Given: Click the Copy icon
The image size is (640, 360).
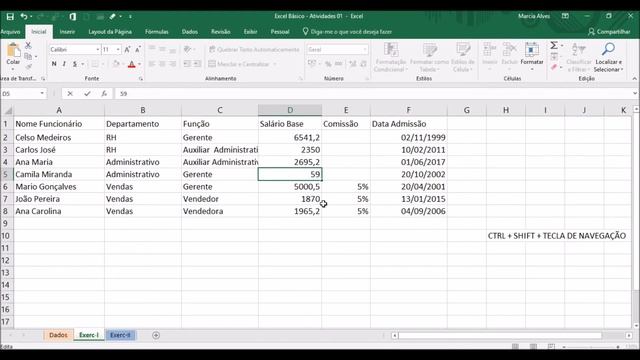Looking at the screenshot, I should [x=28, y=56].
